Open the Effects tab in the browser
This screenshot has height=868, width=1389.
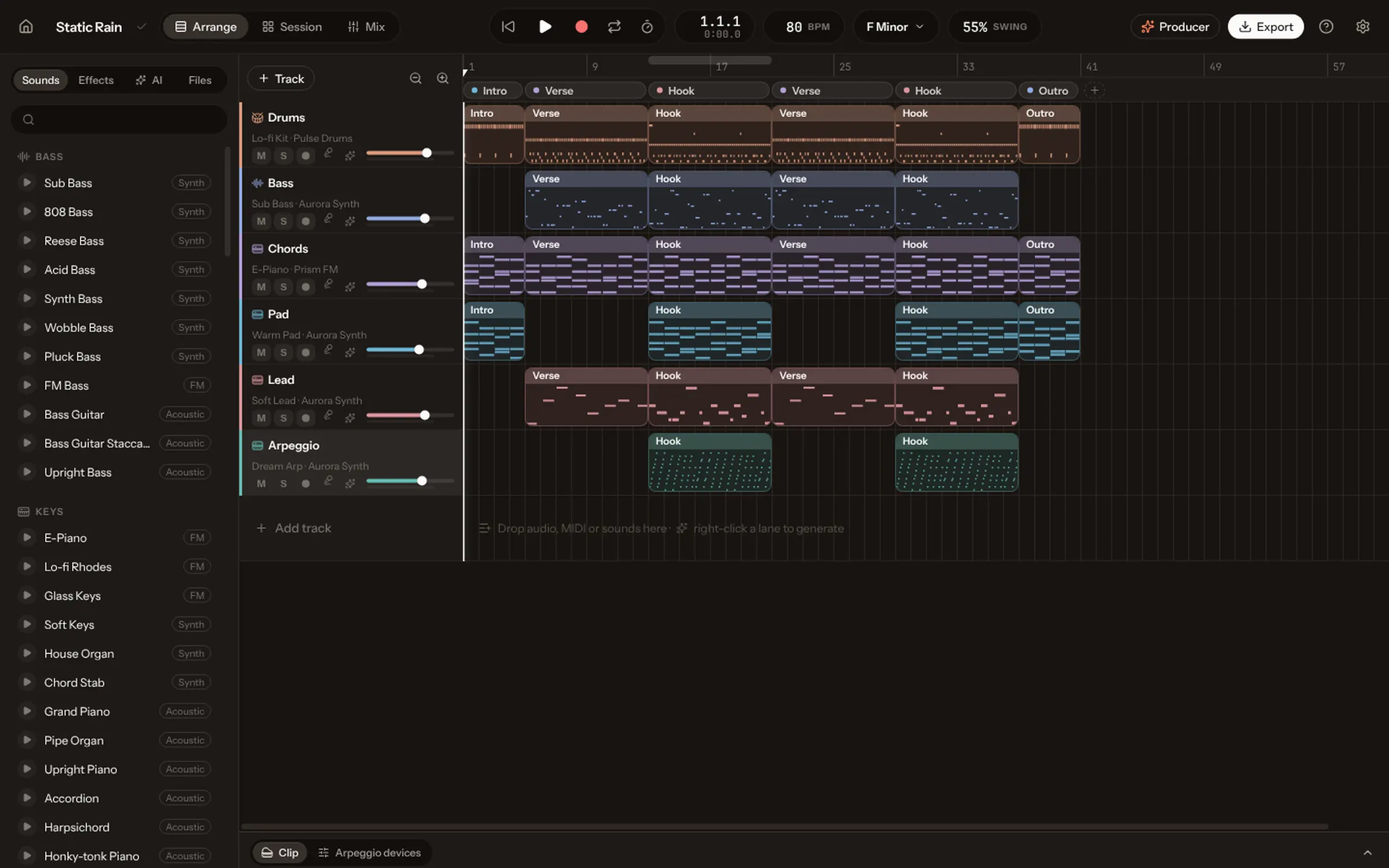[96, 80]
